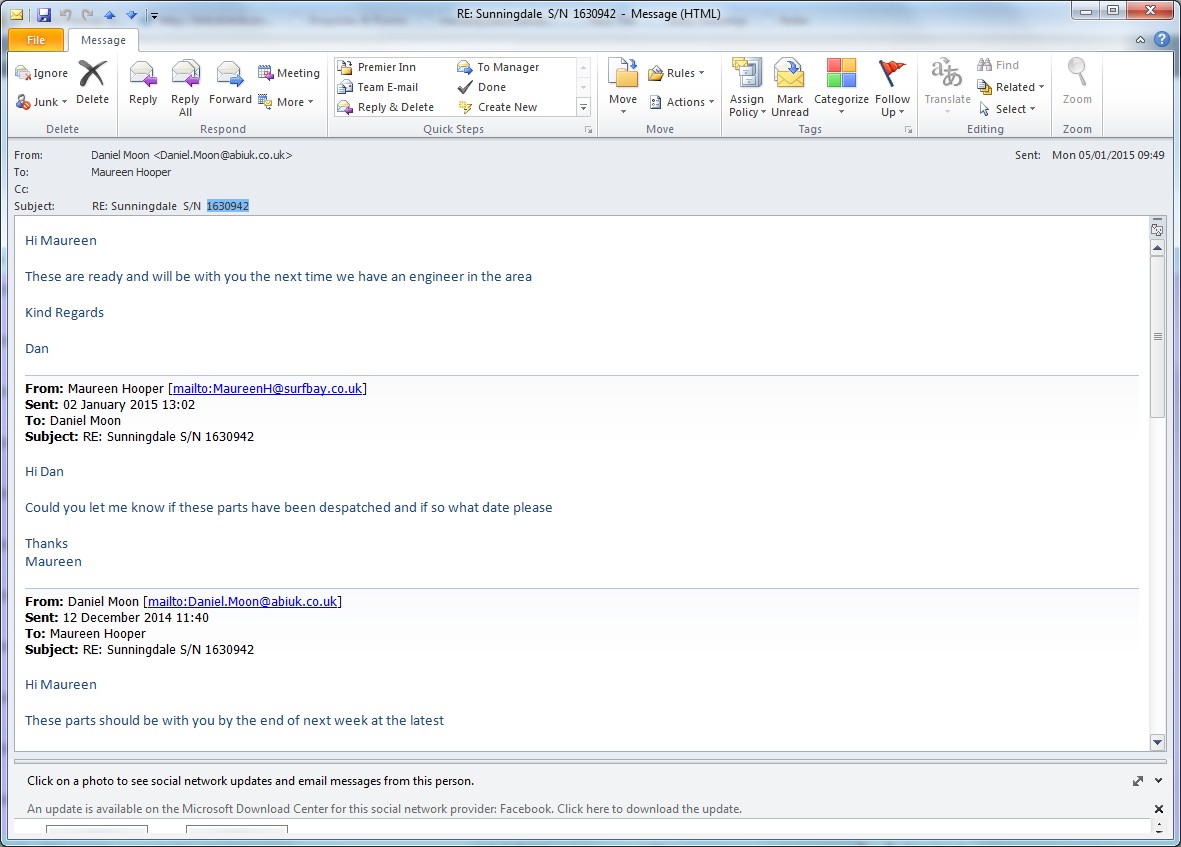Run the Done quick step
The height and width of the screenshot is (847, 1181).
pos(491,87)
